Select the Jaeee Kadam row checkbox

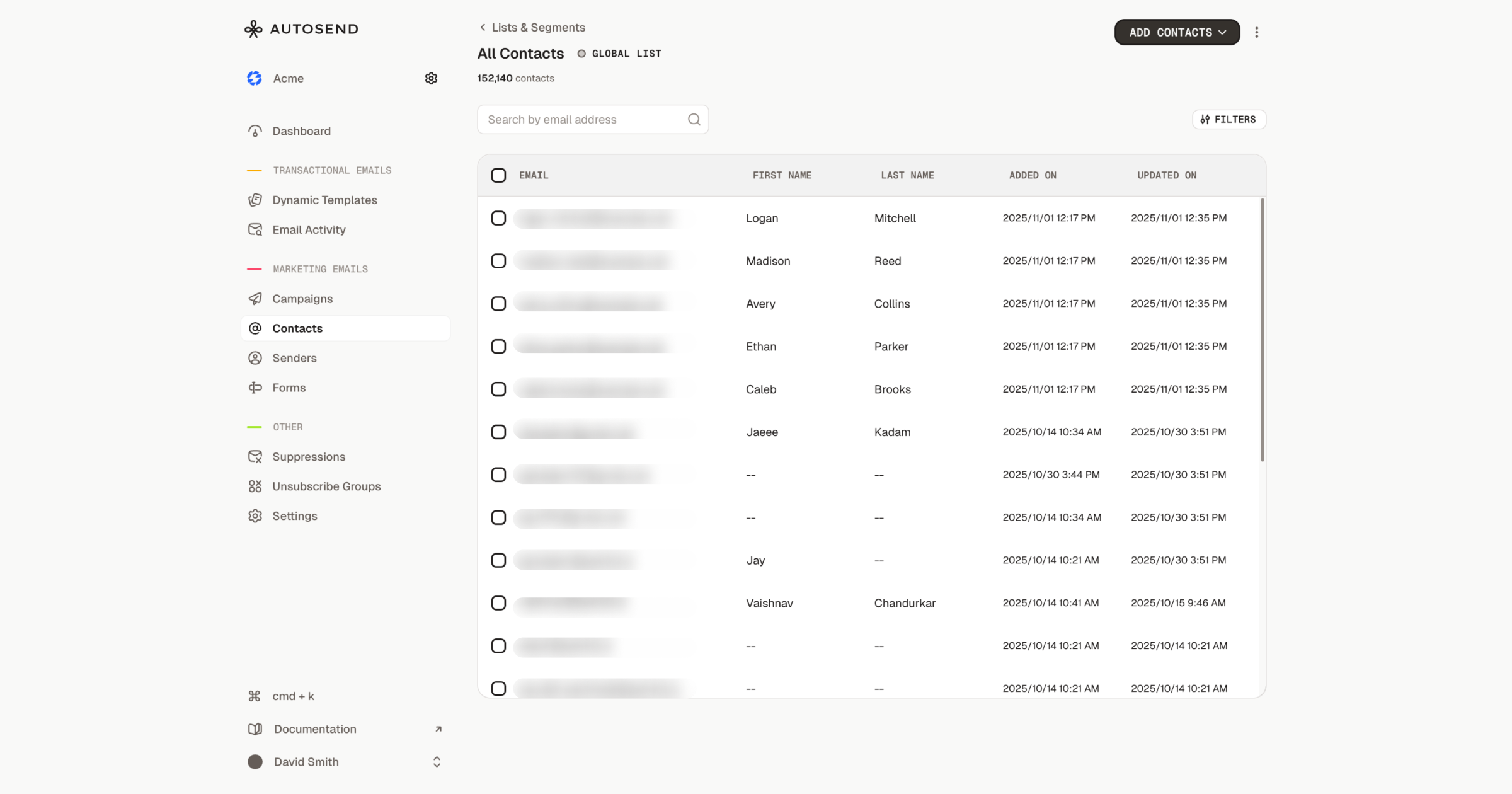tap(498, 432)
